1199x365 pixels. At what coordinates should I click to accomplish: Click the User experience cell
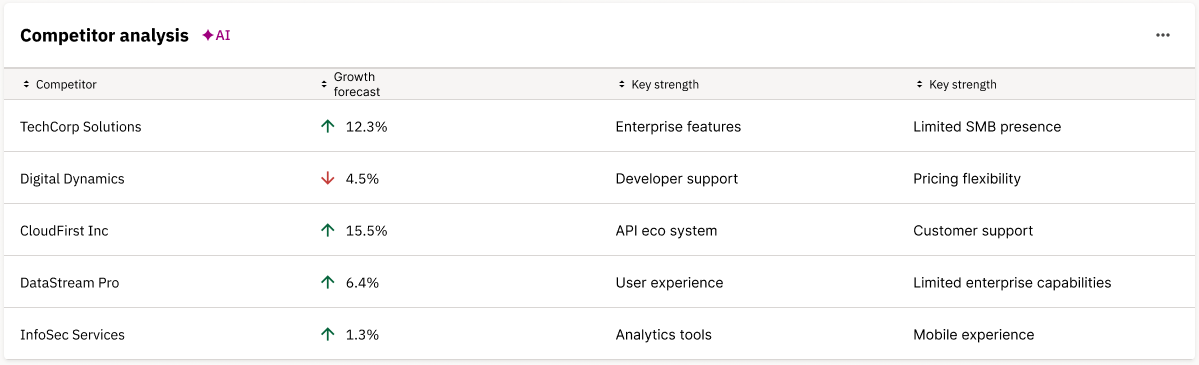pyautogui.click(x=669, y=282)
